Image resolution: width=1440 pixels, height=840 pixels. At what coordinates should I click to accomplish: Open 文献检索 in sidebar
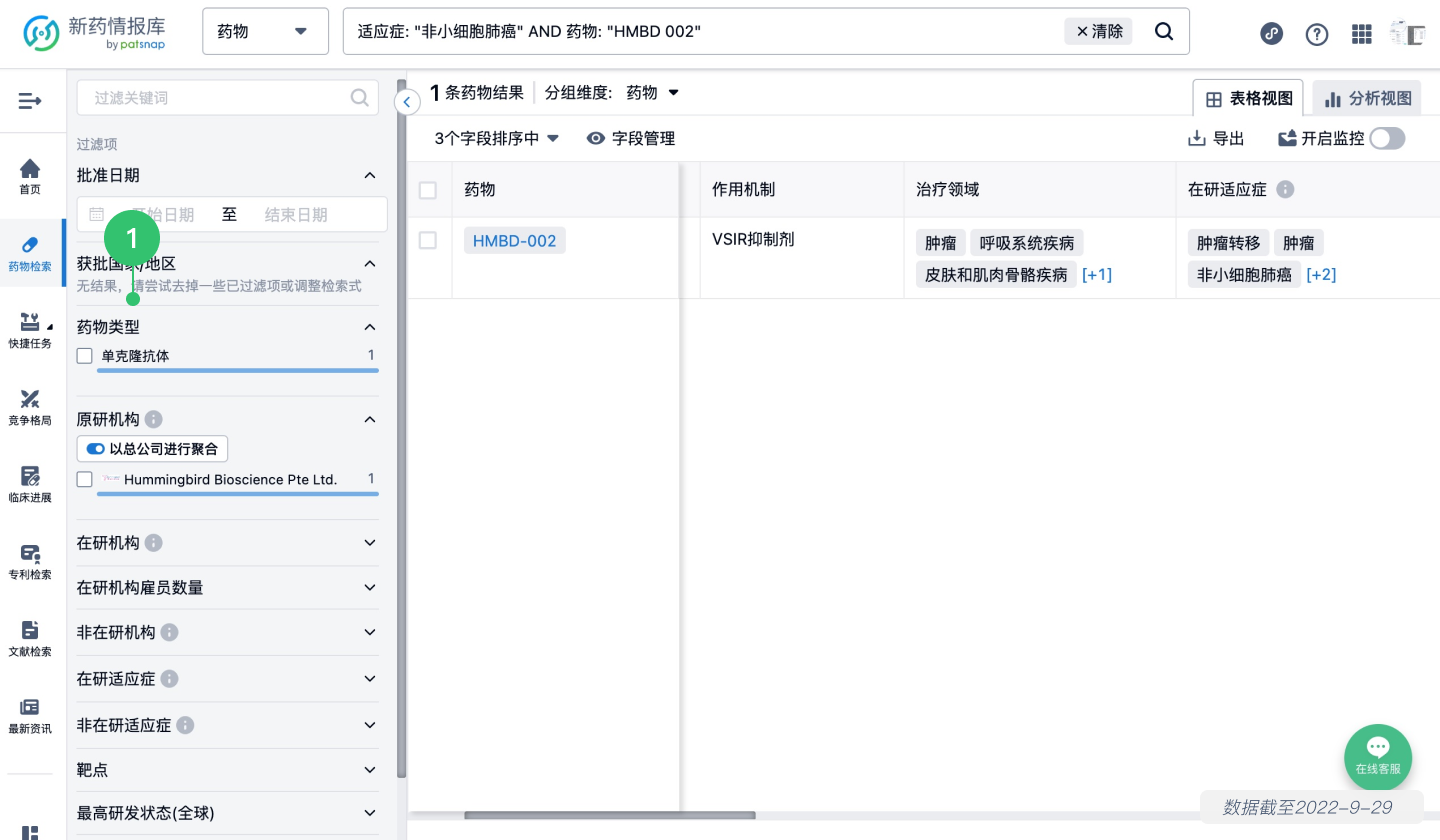click(x=30, y=639)
